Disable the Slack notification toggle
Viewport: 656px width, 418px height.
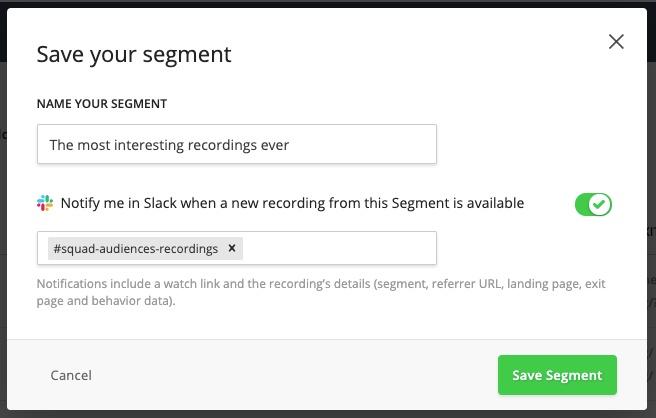point(593,204)
